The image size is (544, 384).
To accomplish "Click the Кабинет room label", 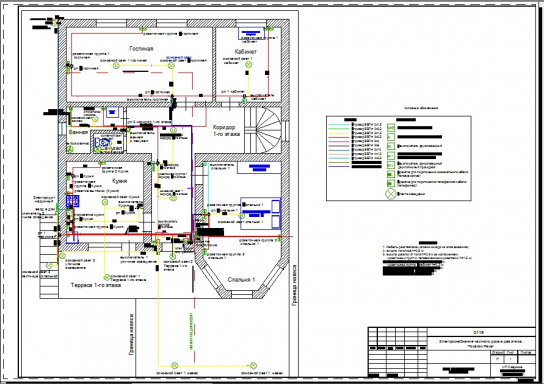I will coord(246,52).
